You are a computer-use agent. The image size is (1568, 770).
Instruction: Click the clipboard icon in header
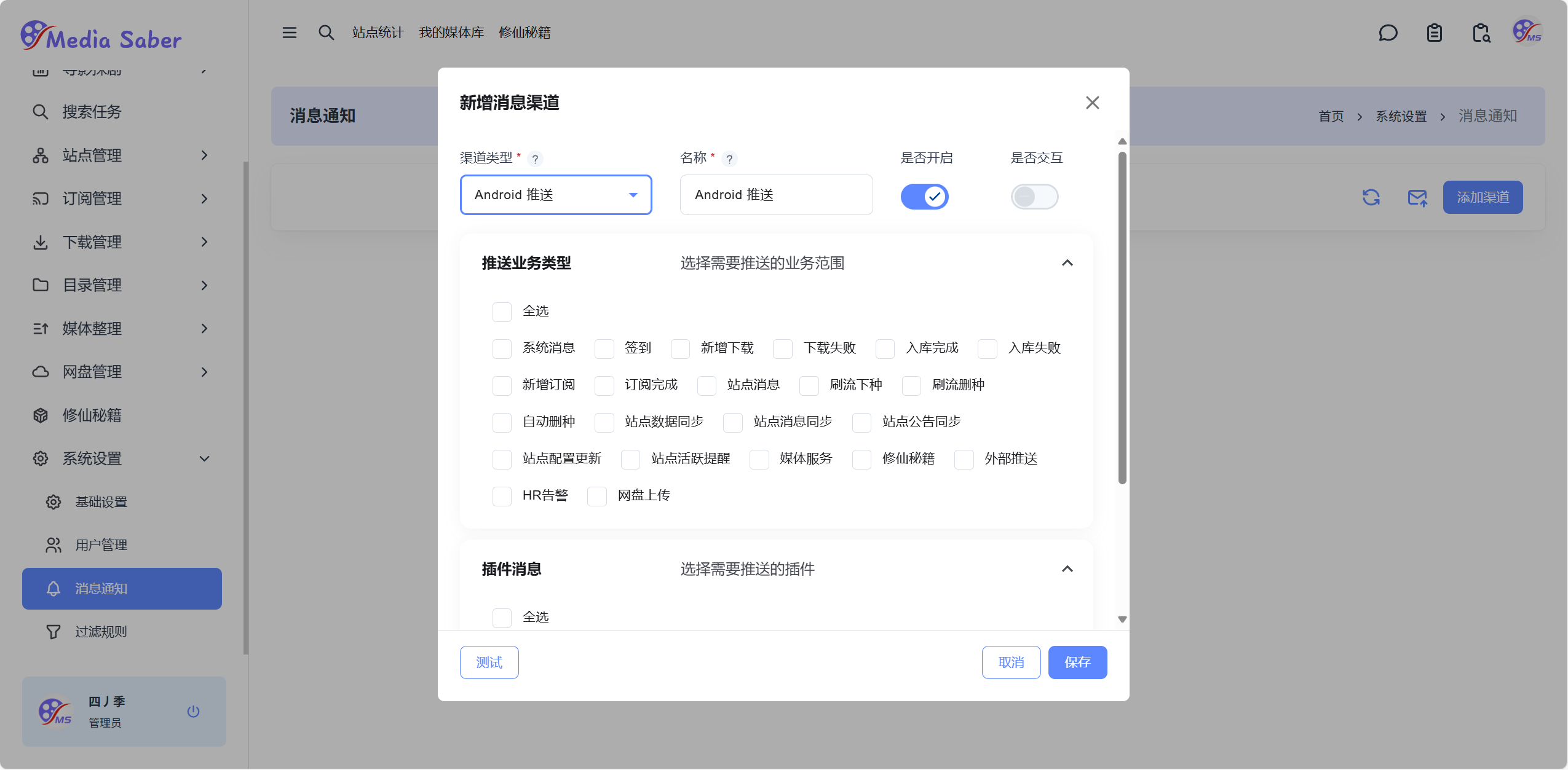(1434, 33)
